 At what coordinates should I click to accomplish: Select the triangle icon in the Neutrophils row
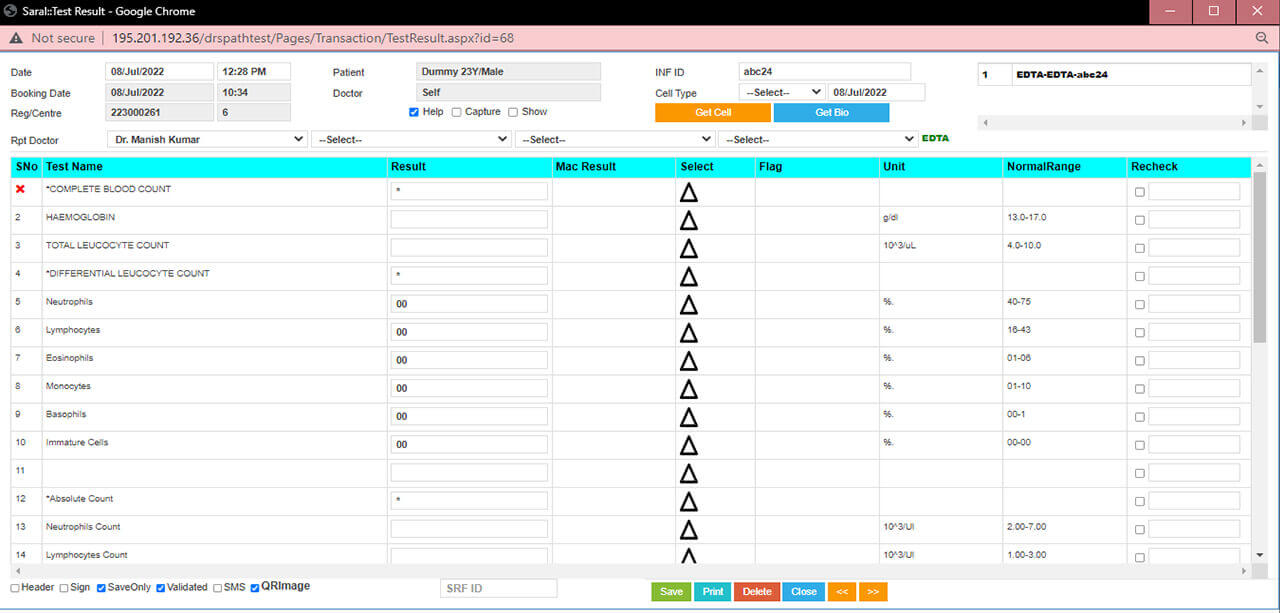click(x=688, y=304)
